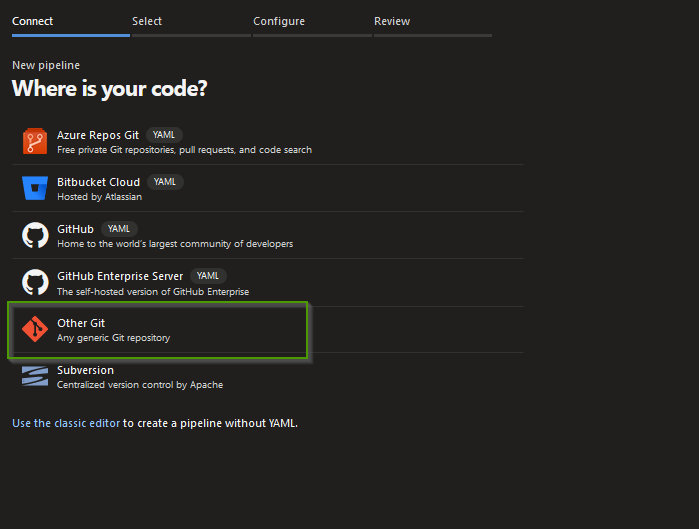Jump to the Review step tab
The width and height of the screenshot is (699, 529).
(392, 21)
